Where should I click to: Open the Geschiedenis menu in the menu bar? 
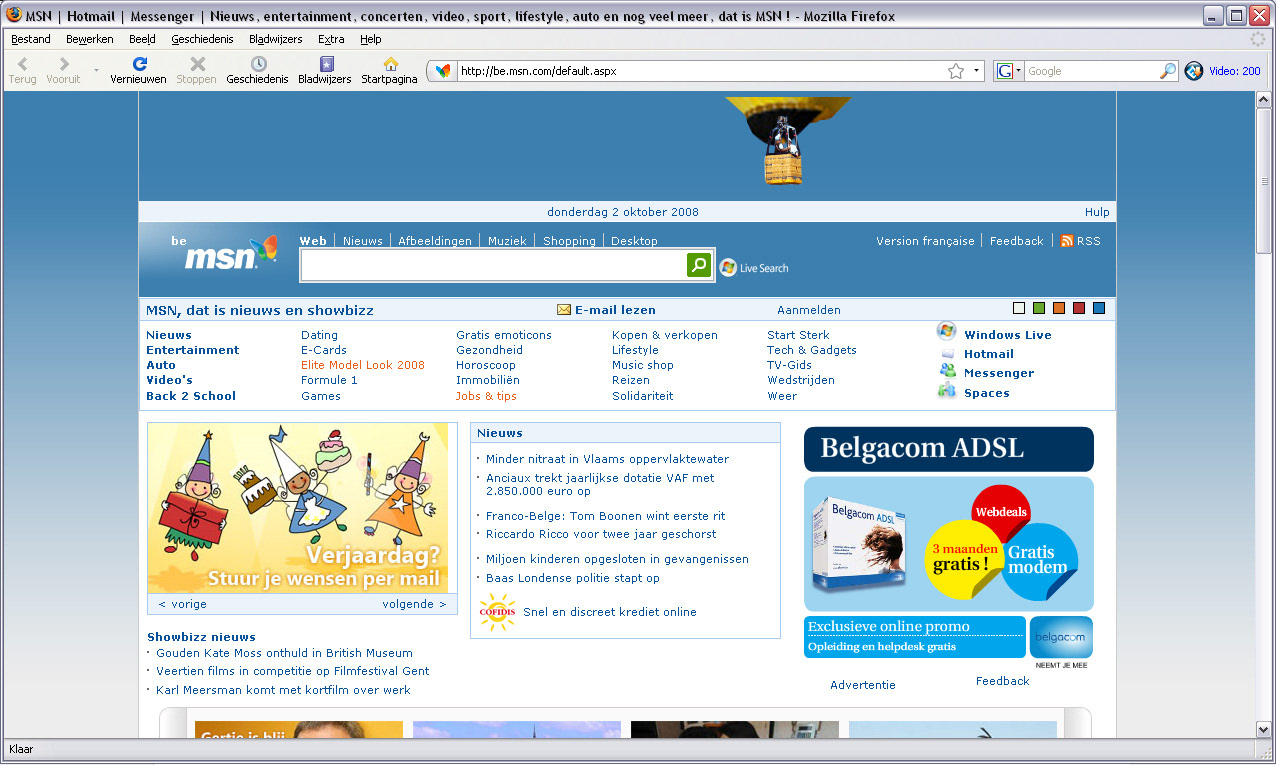coord(202,39)
